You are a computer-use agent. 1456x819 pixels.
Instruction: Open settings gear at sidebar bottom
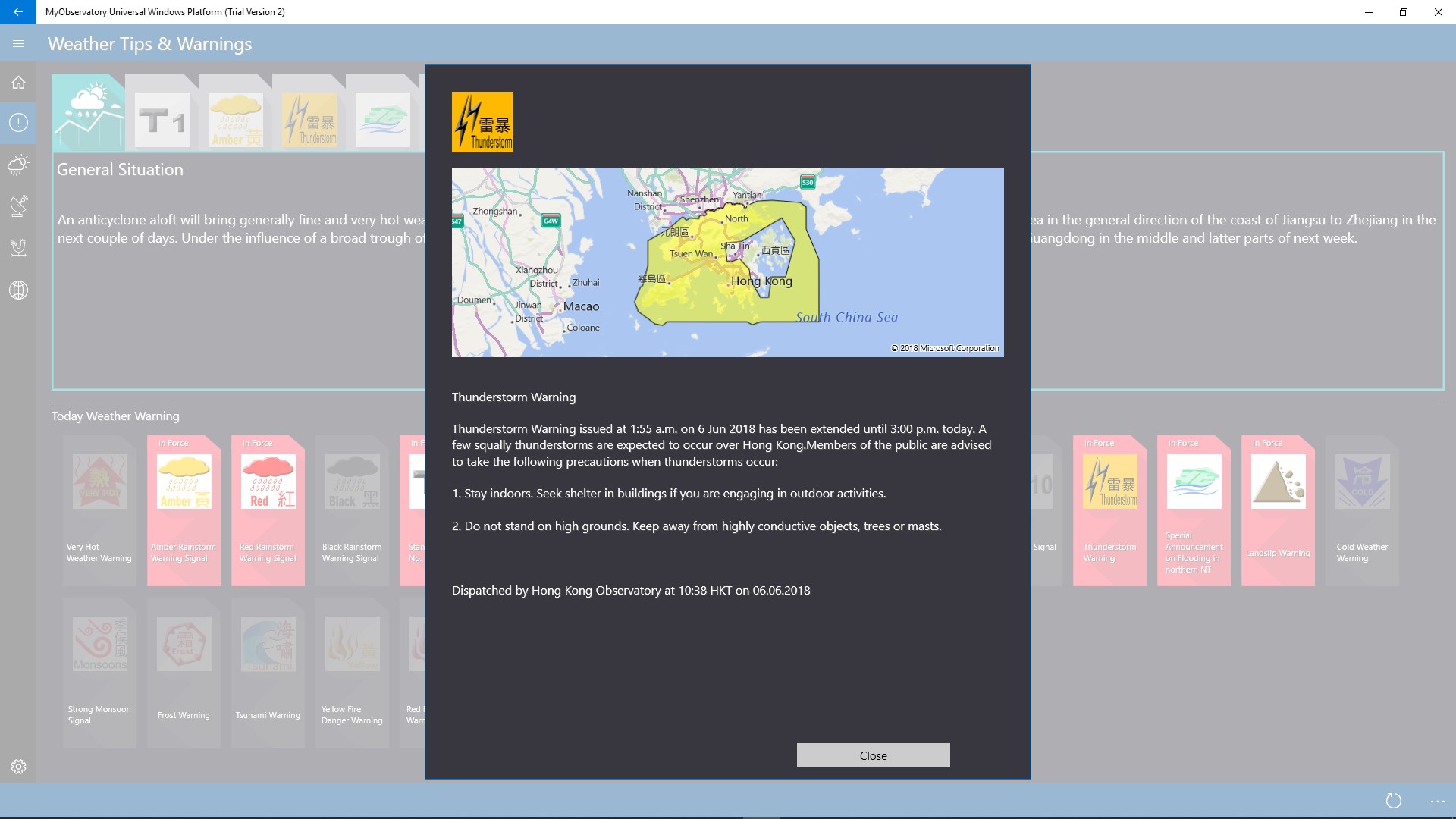(18, 767)
